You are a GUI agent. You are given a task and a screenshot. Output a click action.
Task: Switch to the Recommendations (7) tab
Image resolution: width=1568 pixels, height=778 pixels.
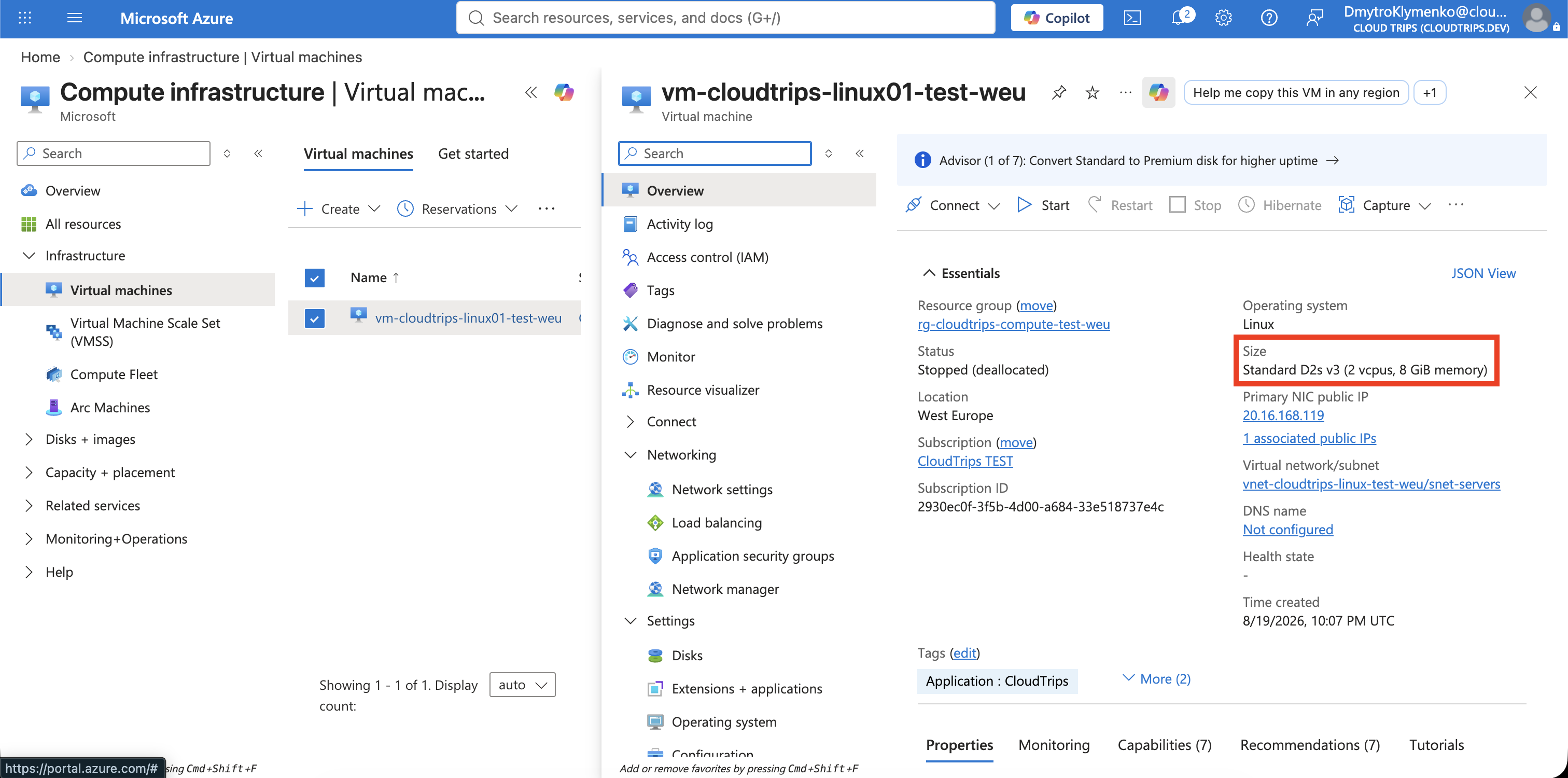[1310, 745]
